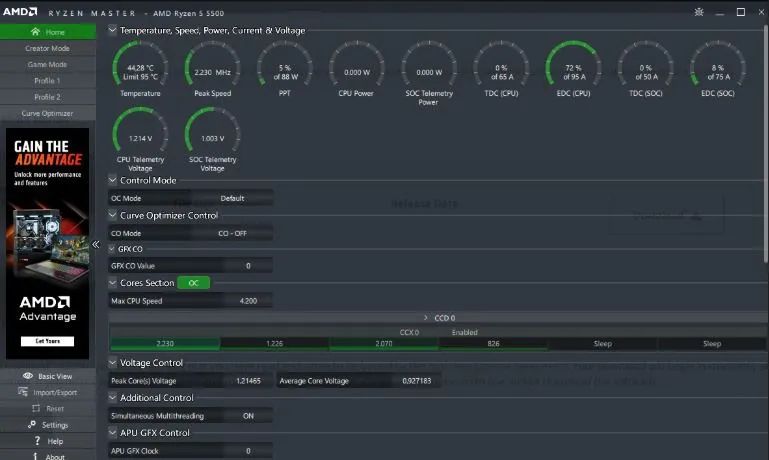Click the vertical scrollbar on right edge
Viewport: 769px width, 460px height.
(x=765, y=142)
